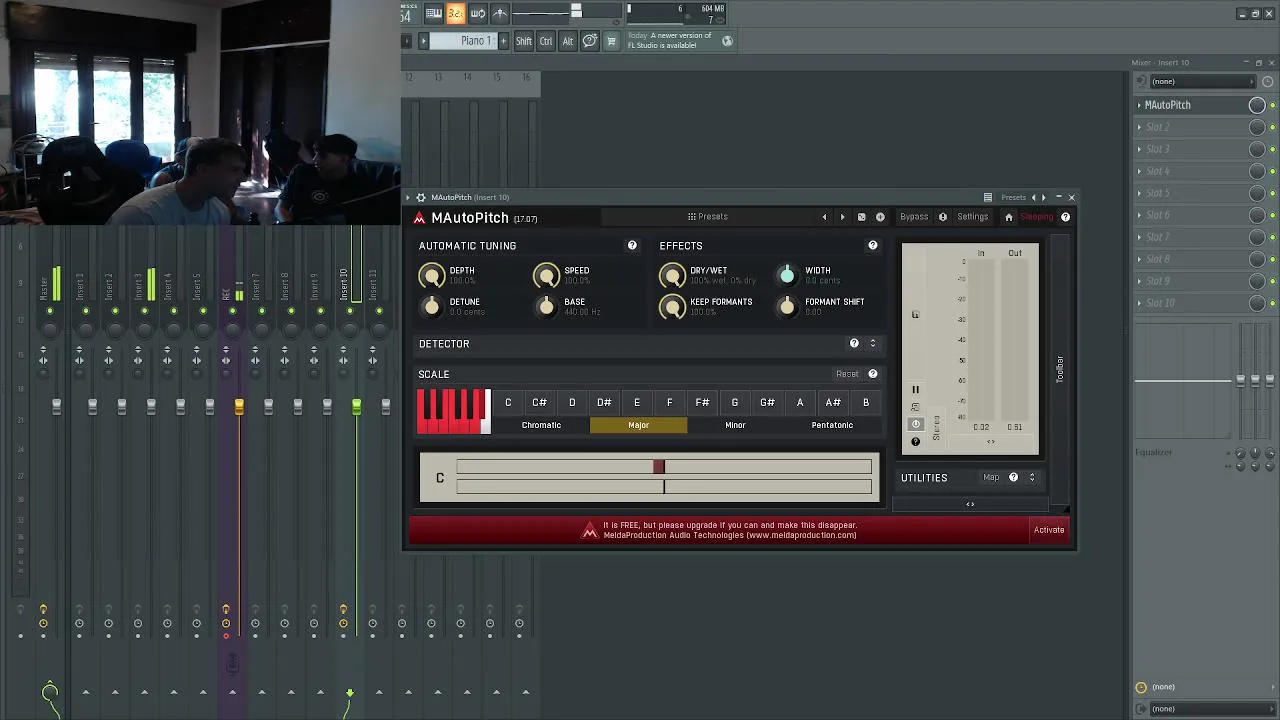Open Automatic Tuning help icon
Viewport: 1280px width, 720px height.
632,245
